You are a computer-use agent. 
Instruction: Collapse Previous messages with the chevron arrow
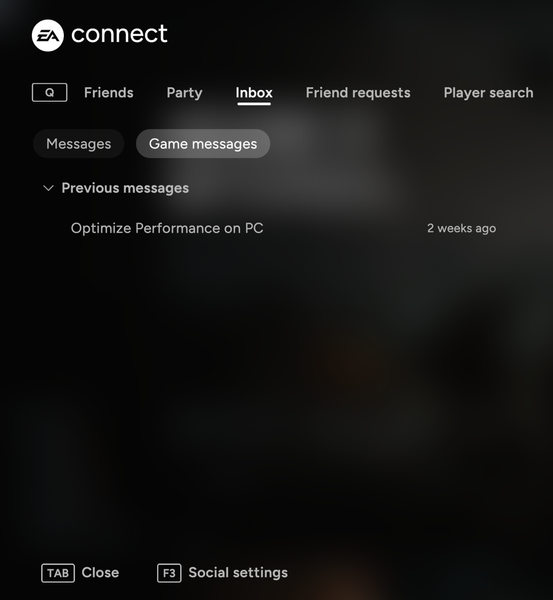(x=48, y=188)
